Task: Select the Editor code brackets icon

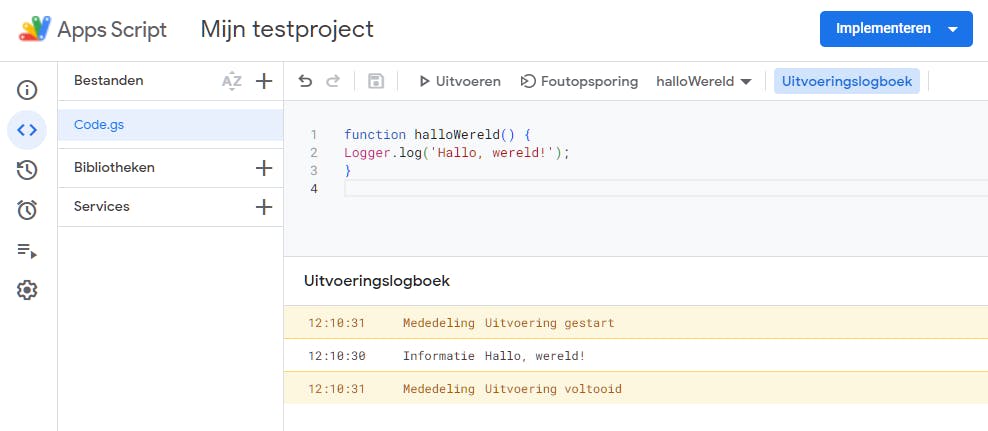Action: point(27,130)
